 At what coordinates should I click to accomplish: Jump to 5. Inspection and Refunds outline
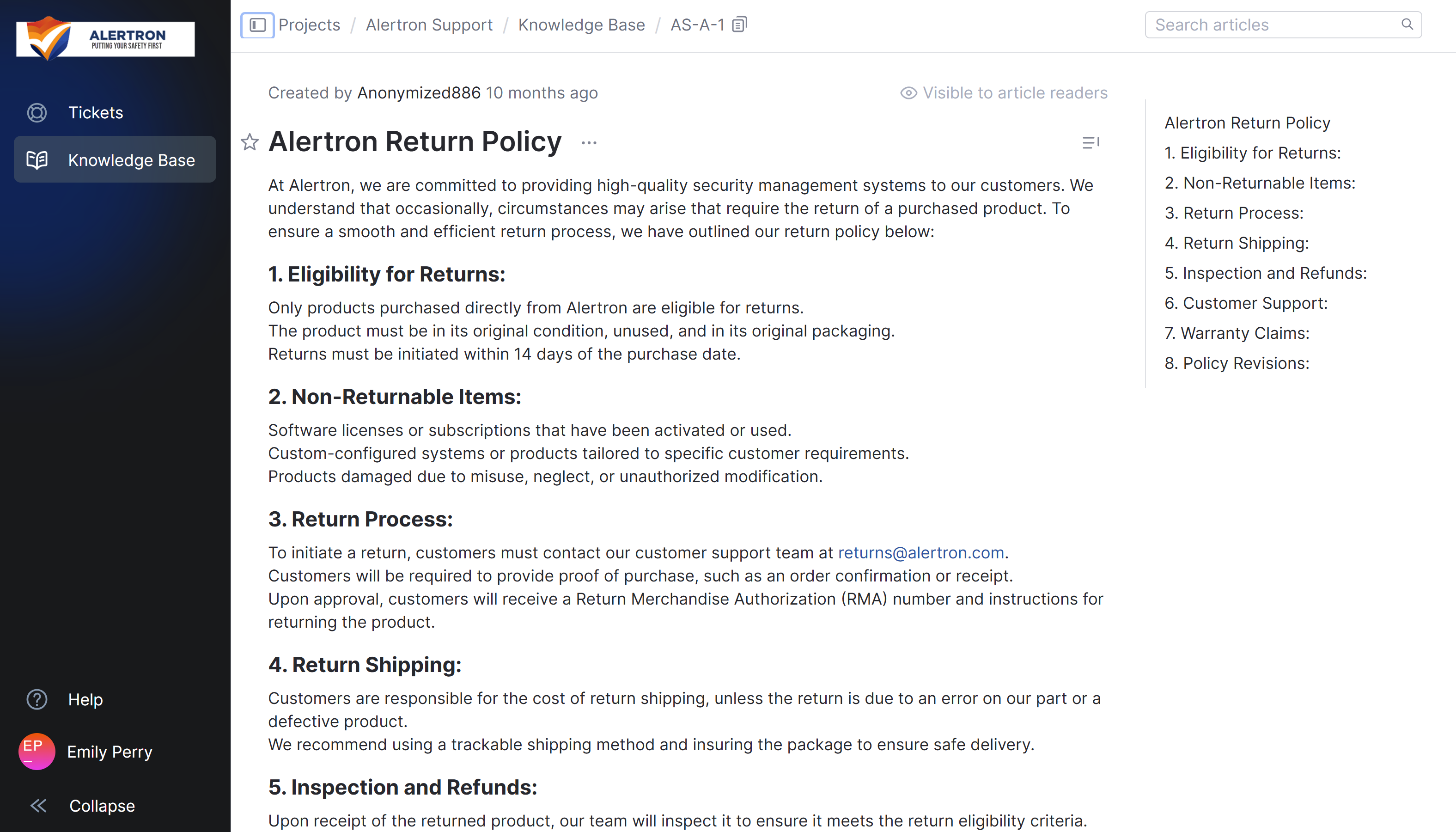[1265, 273]
